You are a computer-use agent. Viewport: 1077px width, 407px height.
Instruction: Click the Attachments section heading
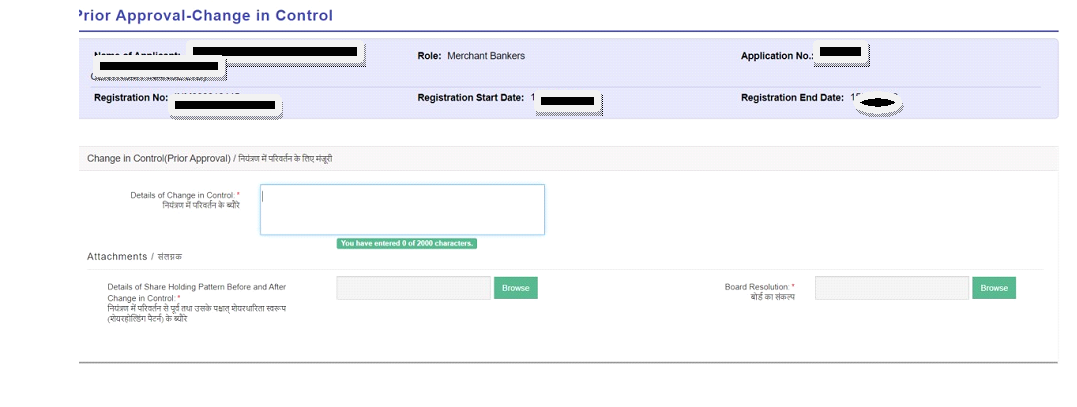coord(134,257)
